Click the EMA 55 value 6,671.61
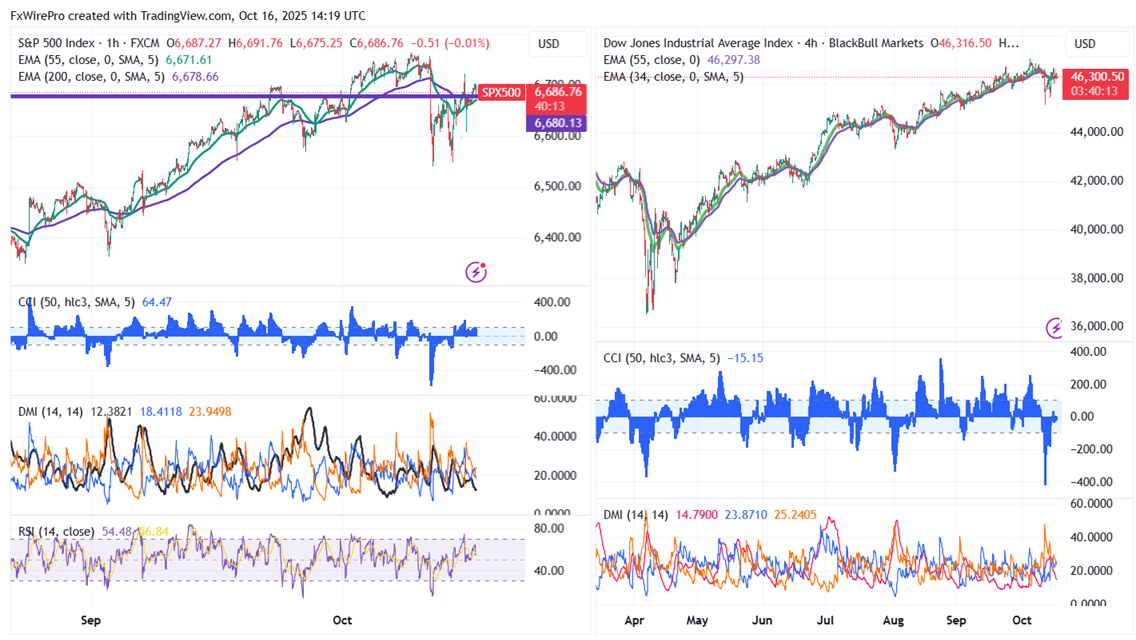1136x640 pixels. pyautogui.click(x=189, y=60)
